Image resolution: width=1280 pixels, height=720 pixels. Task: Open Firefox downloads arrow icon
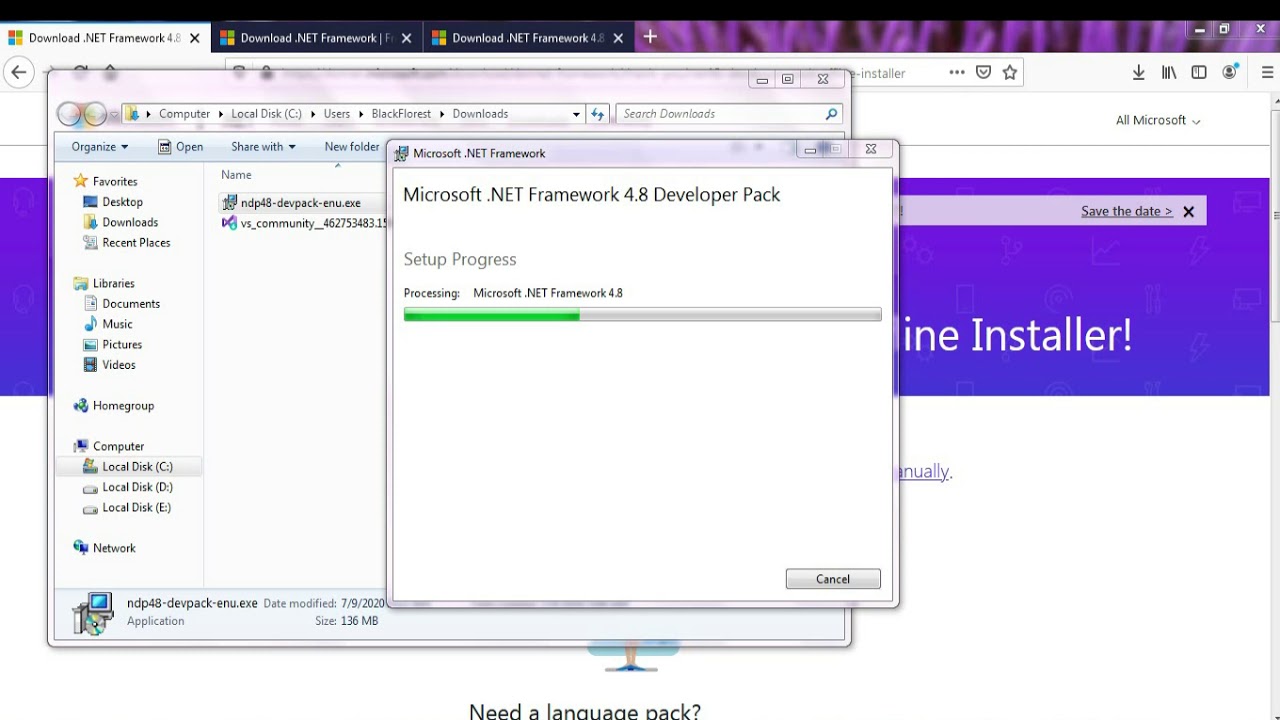[1139, 72]
